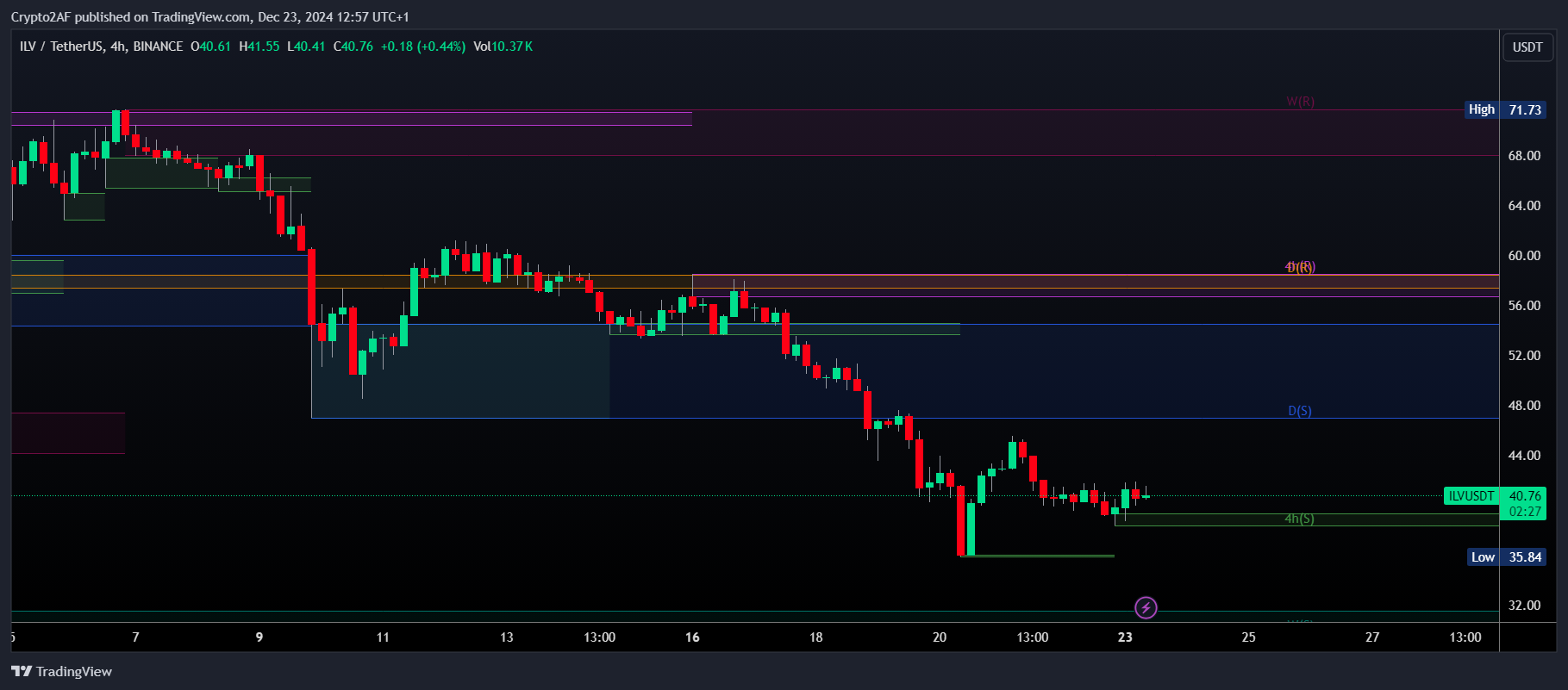Image resolution: width=1568 pixels, height=690 pixels.
Task: Click the close value C40.76
Action: (353, 47)
